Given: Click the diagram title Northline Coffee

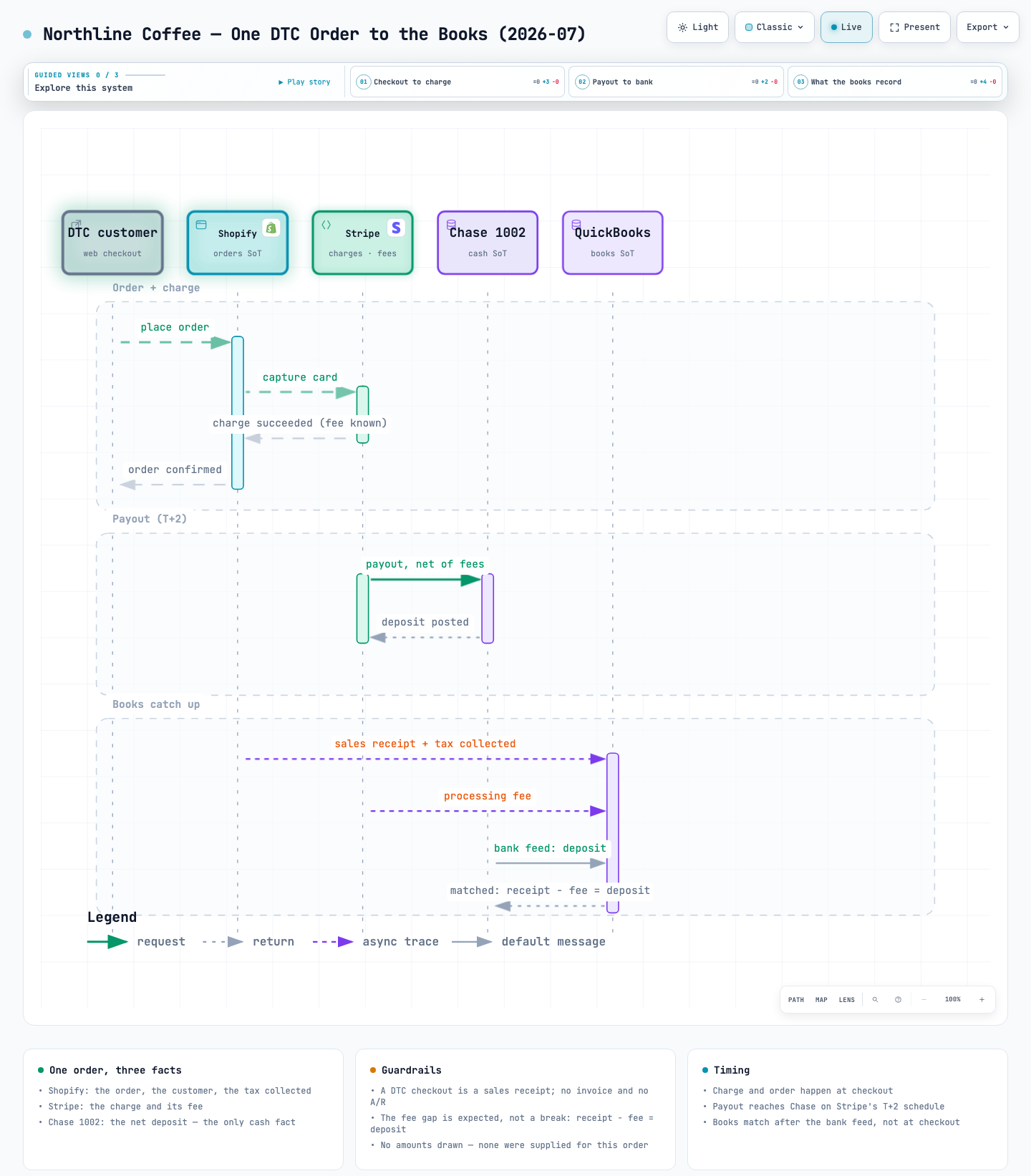Looking at the screenshot, I should pyautogui.click(x=314, y=34).
